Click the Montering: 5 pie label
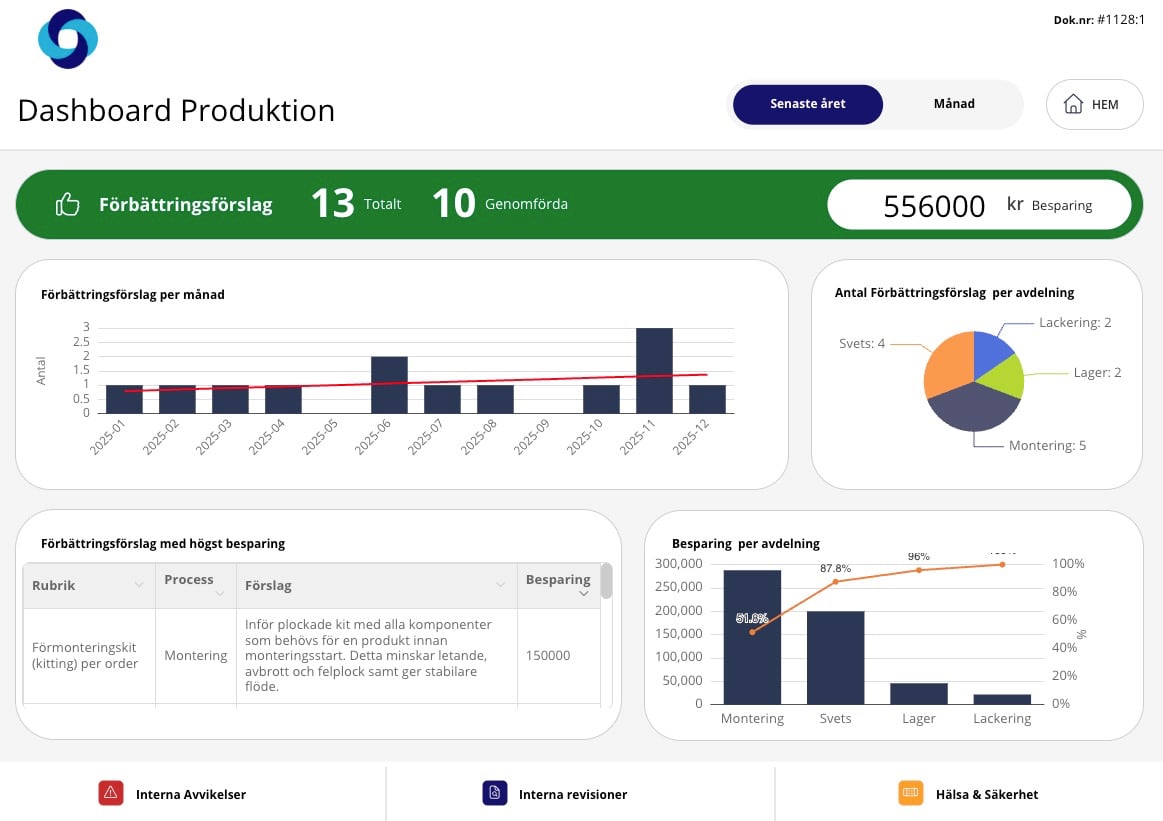This screenshot has height=821, width=1163. pos(1047,445)
